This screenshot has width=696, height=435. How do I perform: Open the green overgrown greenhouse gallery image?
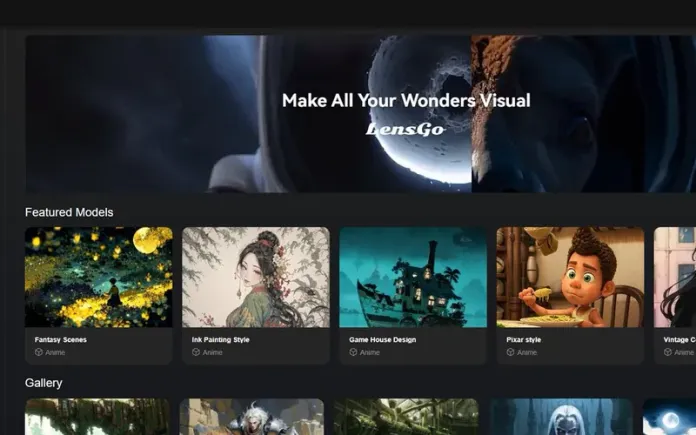pos(406,416)
